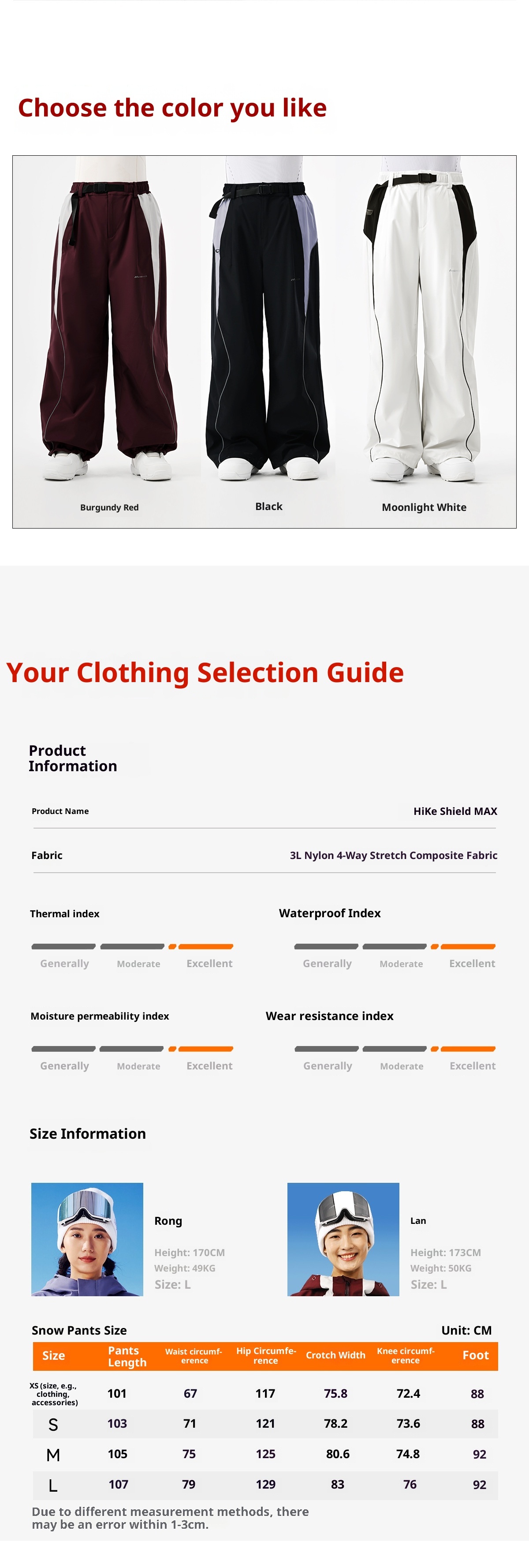529x1568 pixels.
Task: Click the "Choose the color you like" heading
Action: tap(172, 108)
